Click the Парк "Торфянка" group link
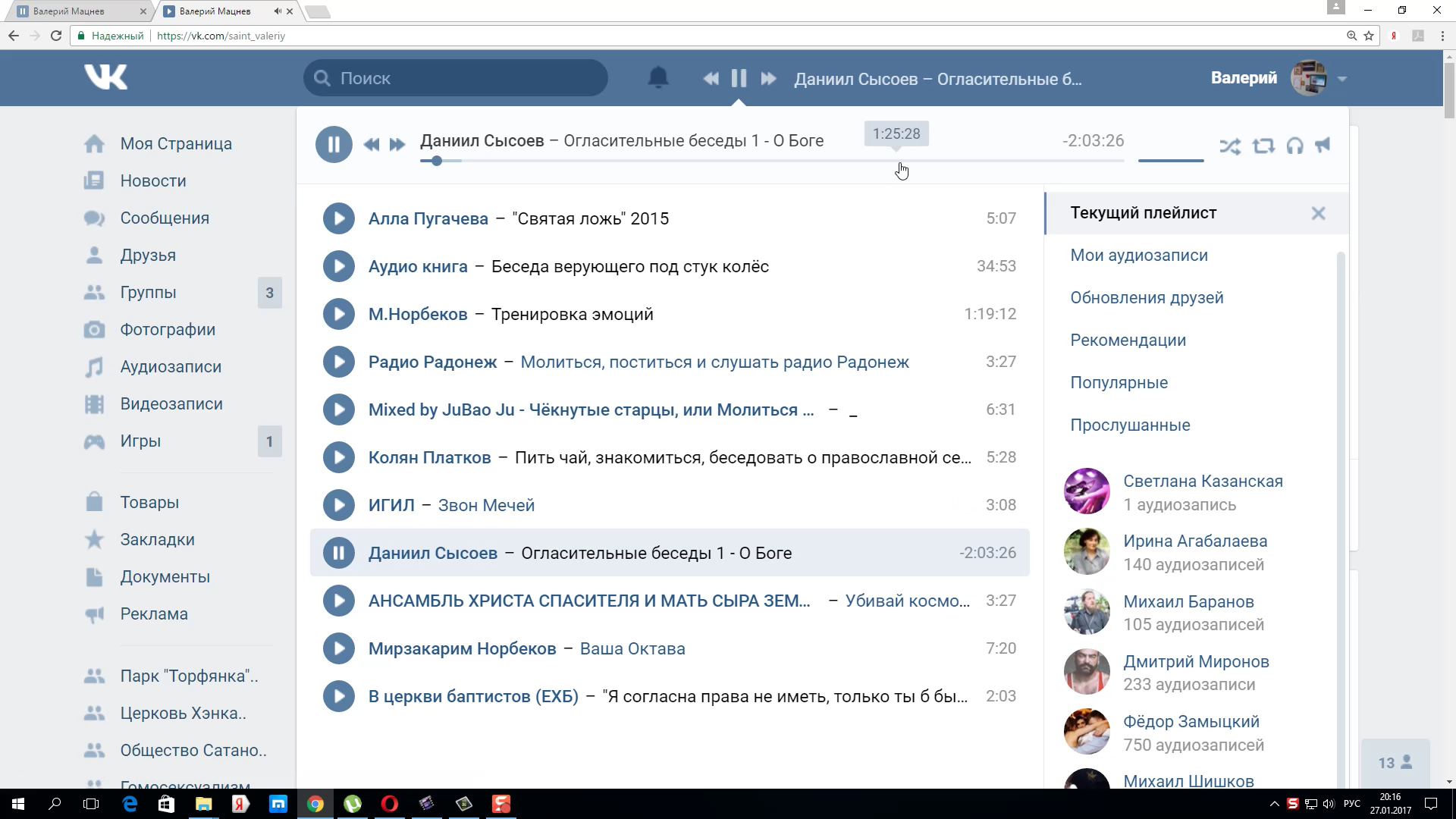This screenshot has height=819, width=1456. coord(189,676)
